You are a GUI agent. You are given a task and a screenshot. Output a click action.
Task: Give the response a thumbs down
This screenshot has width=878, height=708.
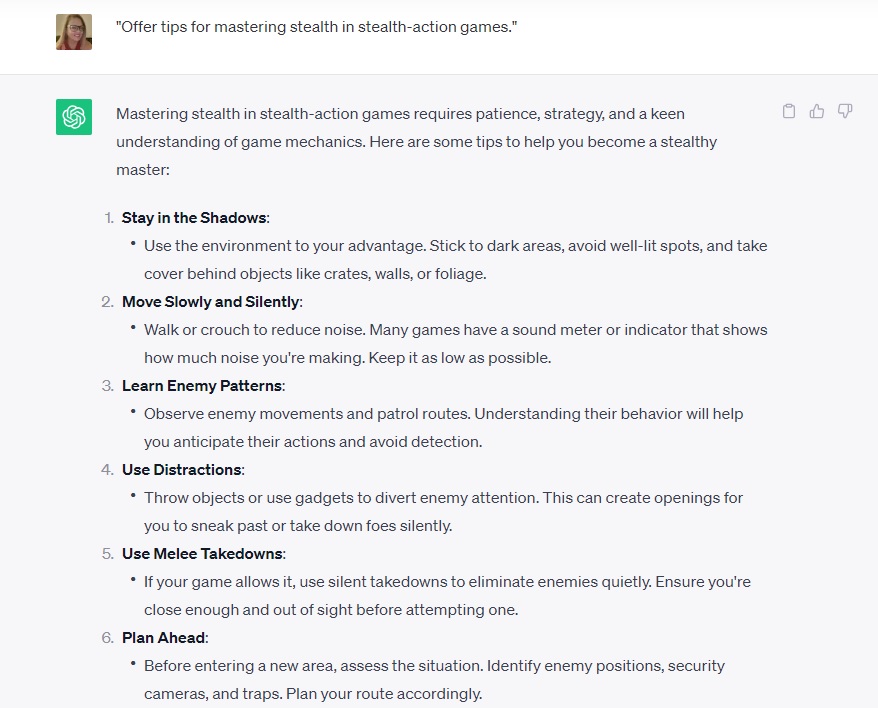pyautogui.click(x=844, y=111)
